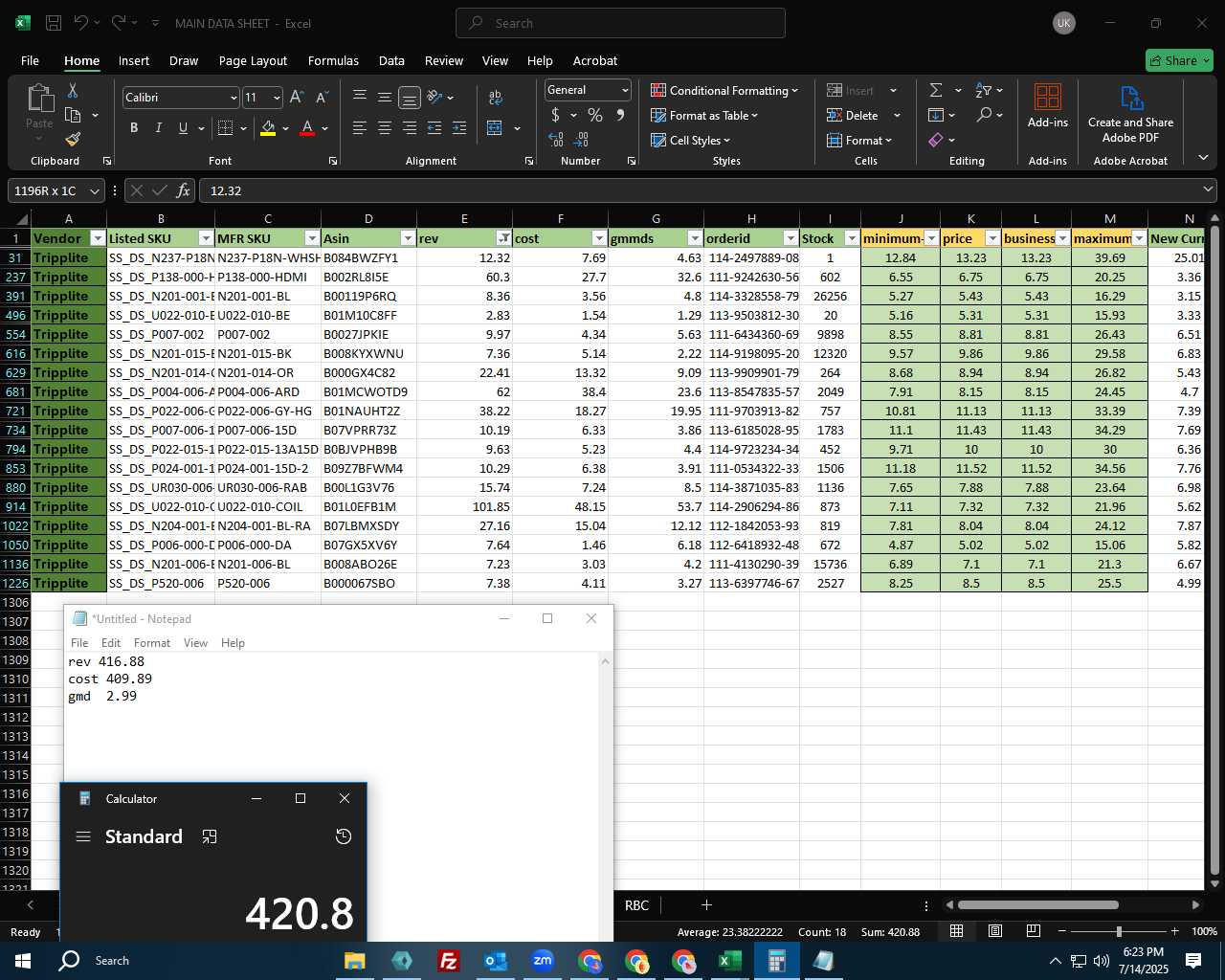Expand the formula bar chevron

click(x=1208, y=189)
